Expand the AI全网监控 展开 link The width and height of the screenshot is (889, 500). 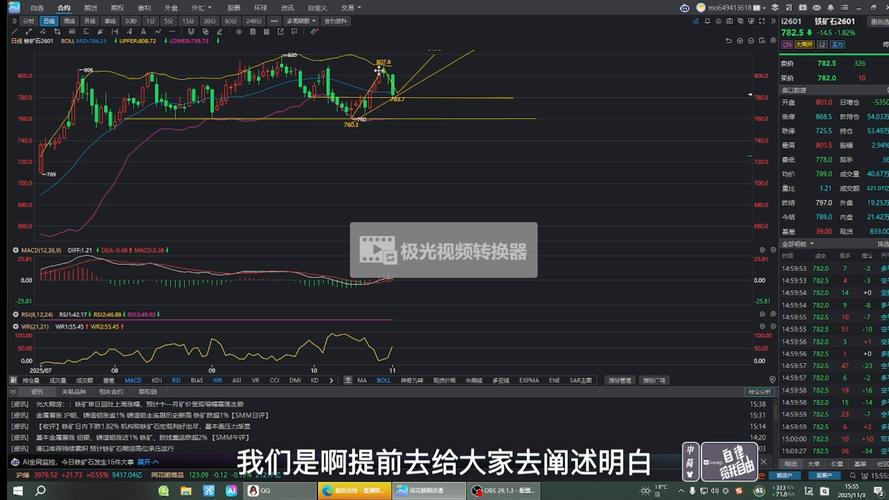pyautogui.click(x=147, y=462)
